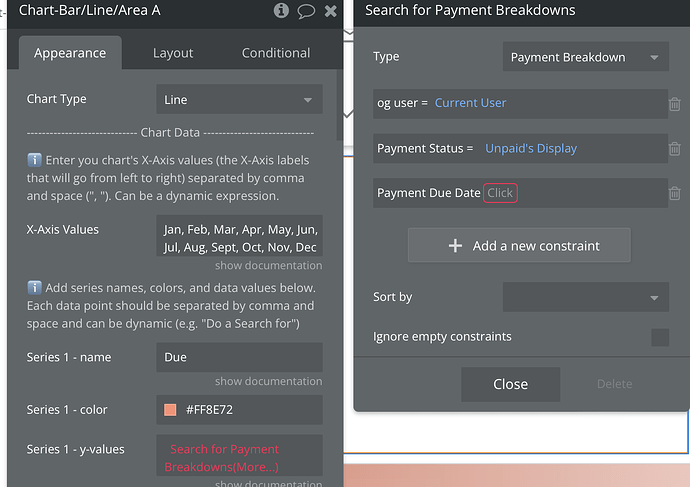Open the Sort by dropdown

586,297
